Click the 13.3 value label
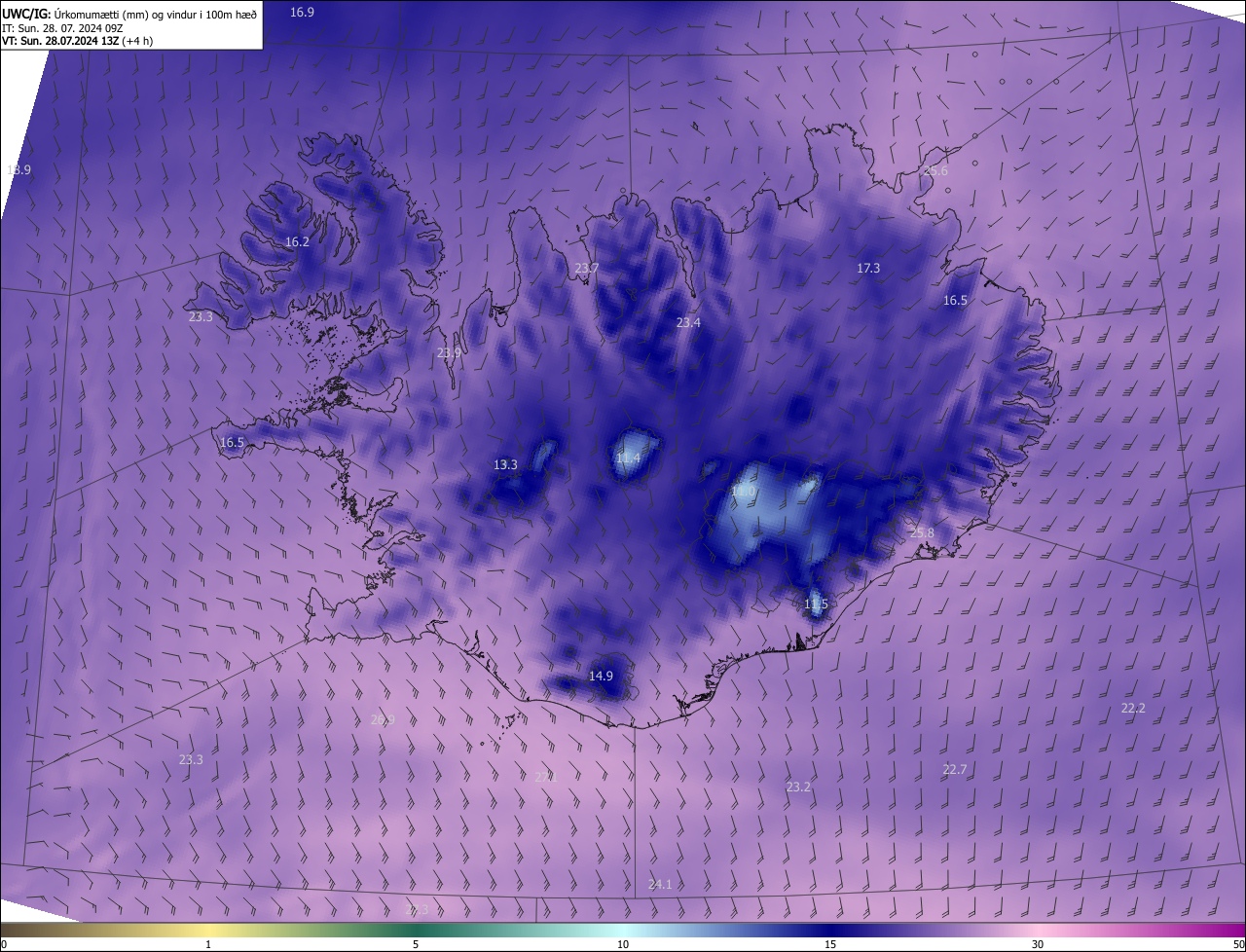This screenshot has height=952, width=1246. click(505, 464)
